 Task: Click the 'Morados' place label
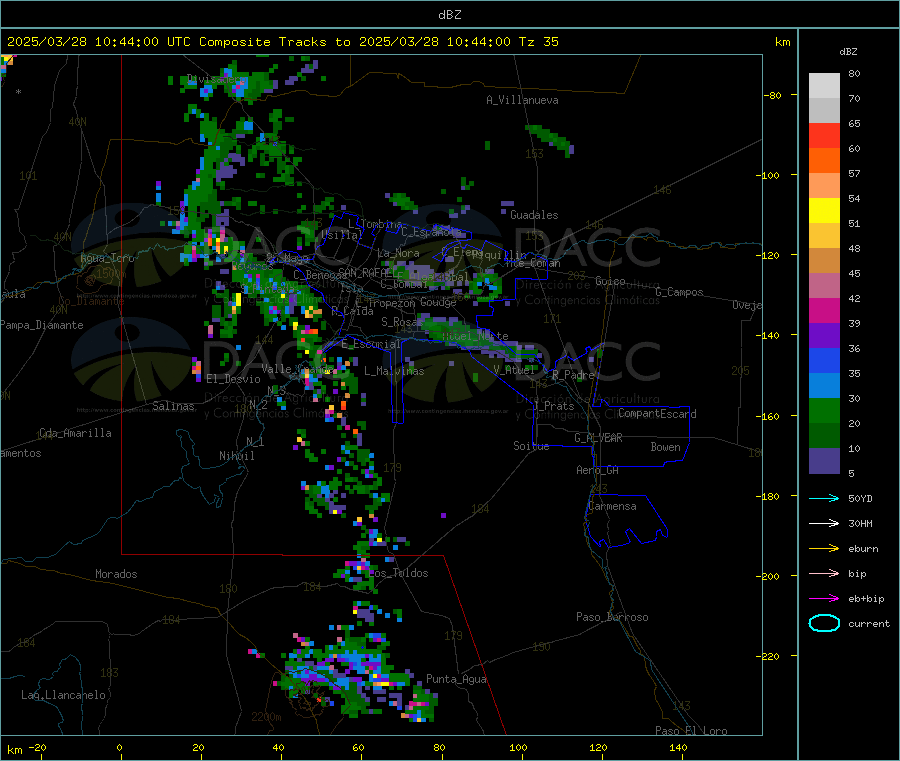tap(116, 574)
